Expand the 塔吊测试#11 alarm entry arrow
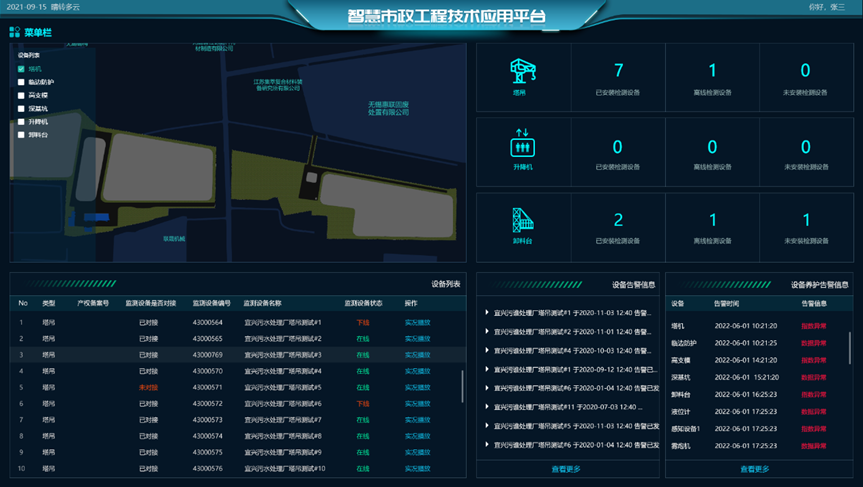 (x=487, y=407)
